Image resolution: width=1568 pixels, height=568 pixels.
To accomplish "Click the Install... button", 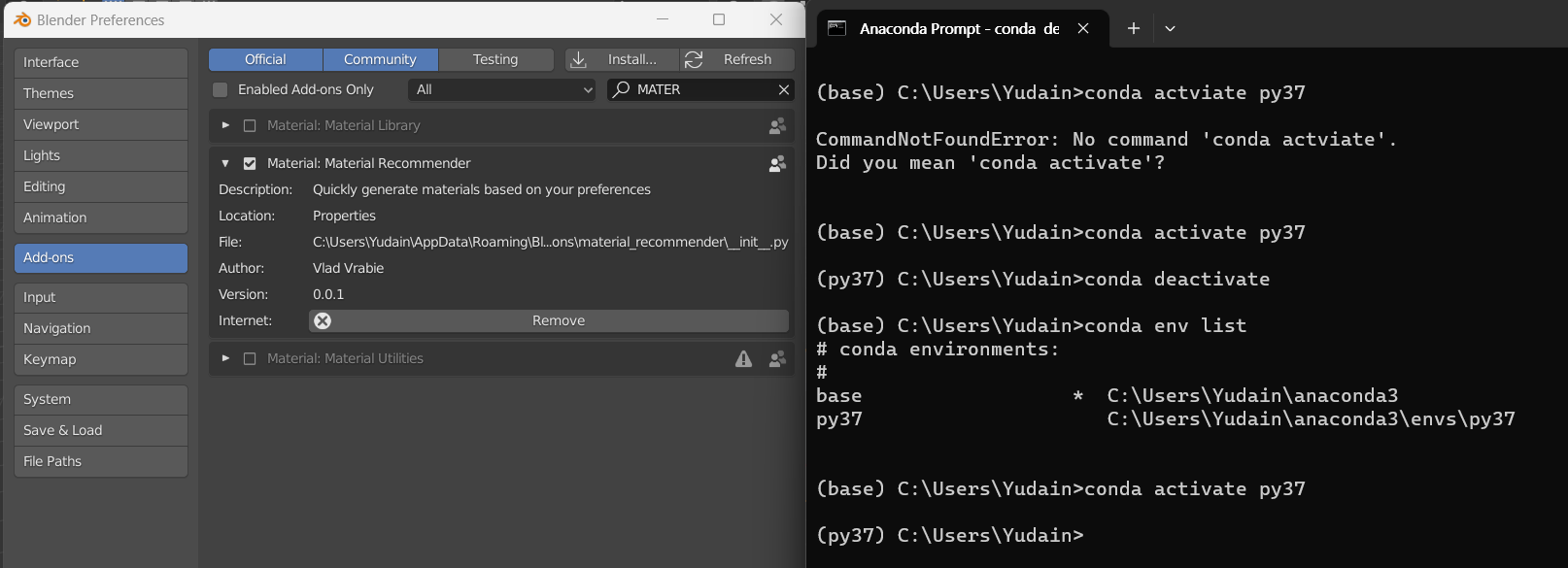I will tap(622, 59).
